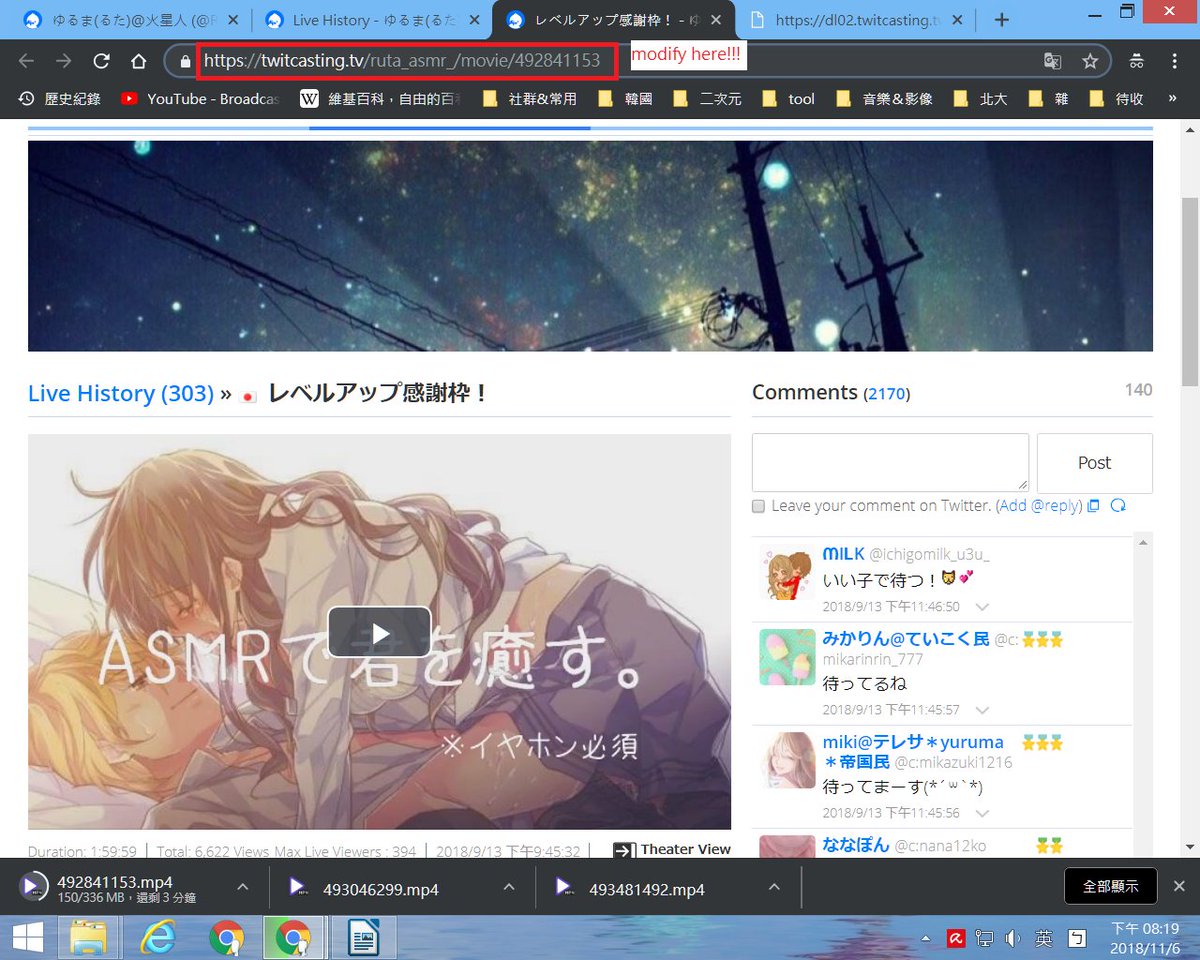The image size is (1200, 960).
Task: Reload the page with refresh icon
Action: tap(101, 62)
